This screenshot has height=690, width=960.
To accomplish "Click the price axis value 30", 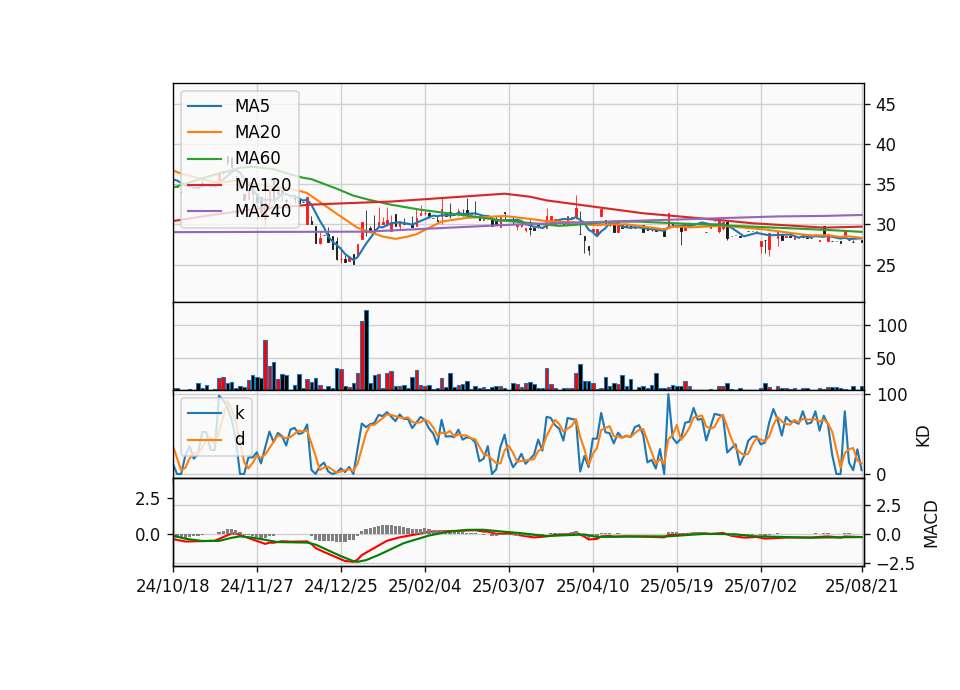I will pos(885,225).
